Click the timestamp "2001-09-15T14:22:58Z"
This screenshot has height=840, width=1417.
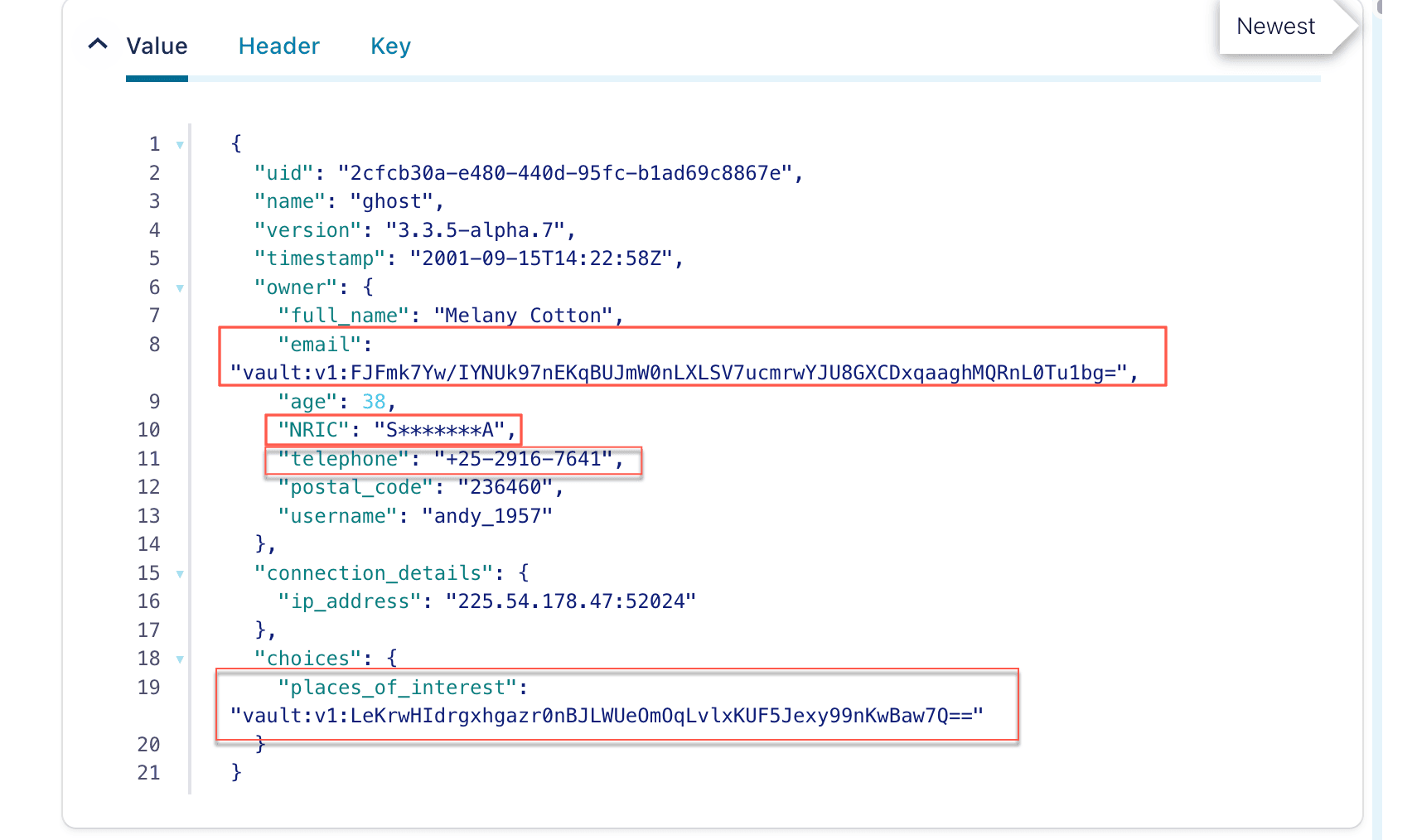pyautogui.click(x=540, y=258)
